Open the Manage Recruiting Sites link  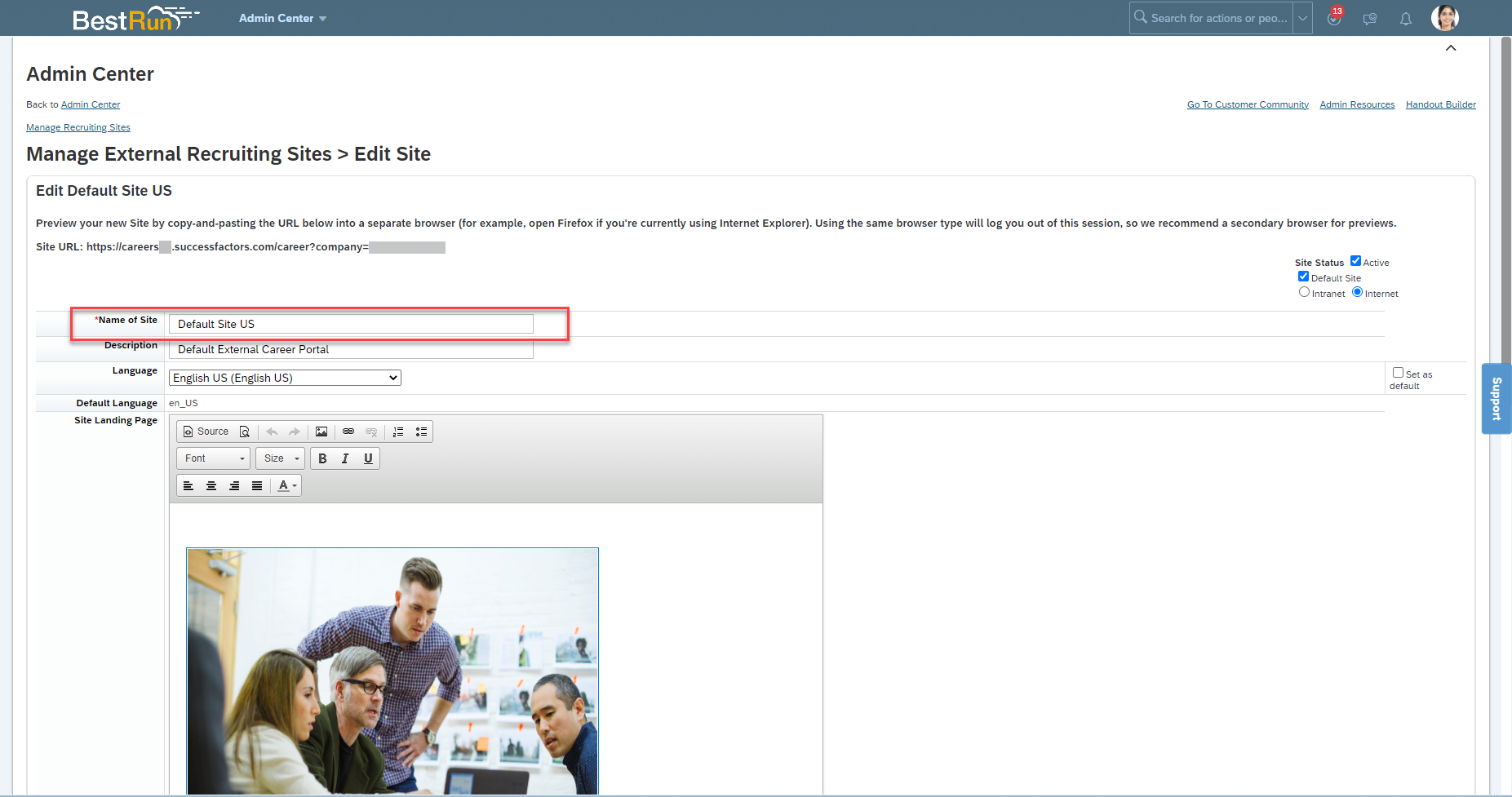[78, 127]
